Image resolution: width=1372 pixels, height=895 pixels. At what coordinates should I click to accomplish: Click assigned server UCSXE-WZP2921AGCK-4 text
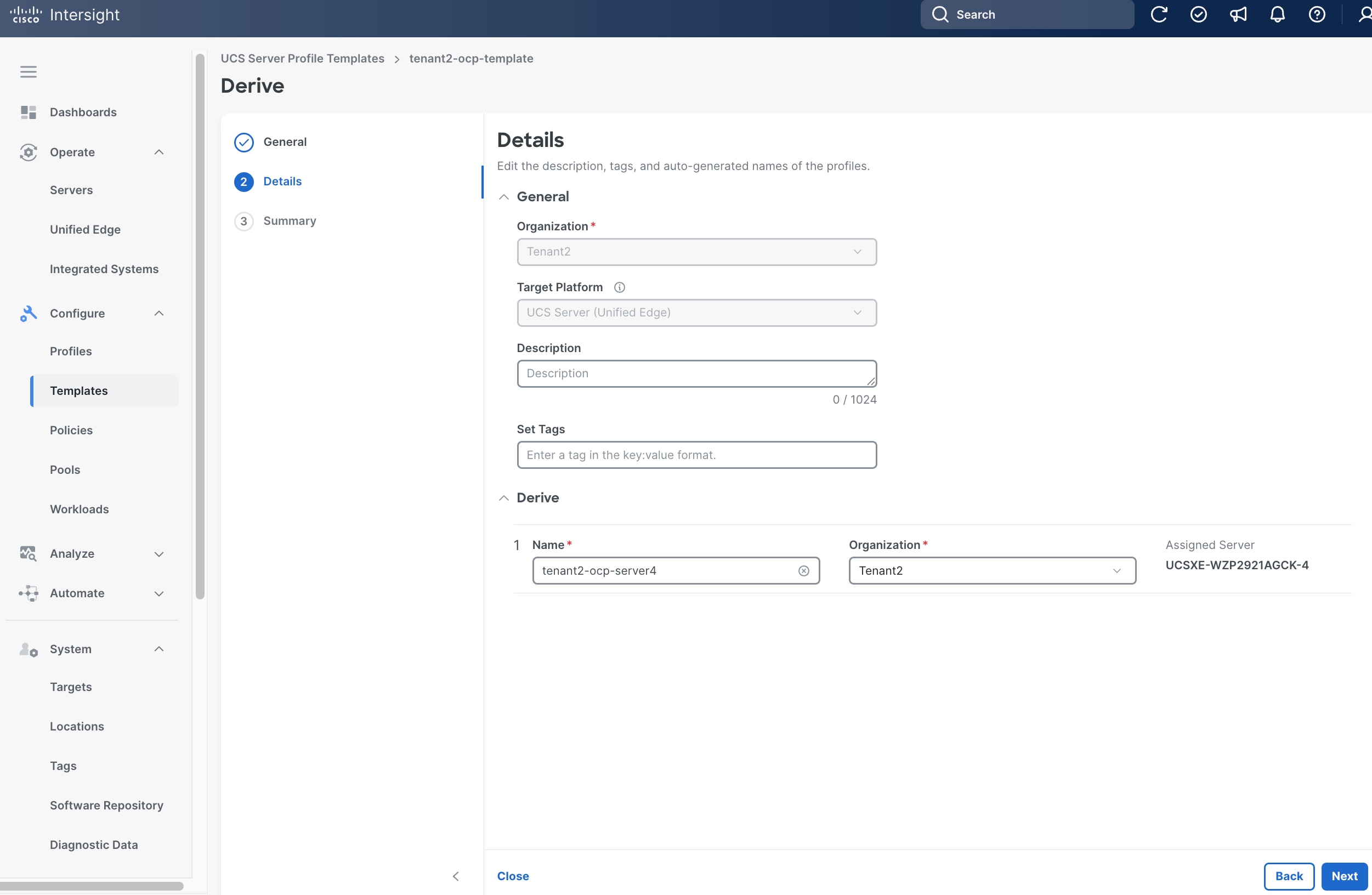tap(1237, 565)
